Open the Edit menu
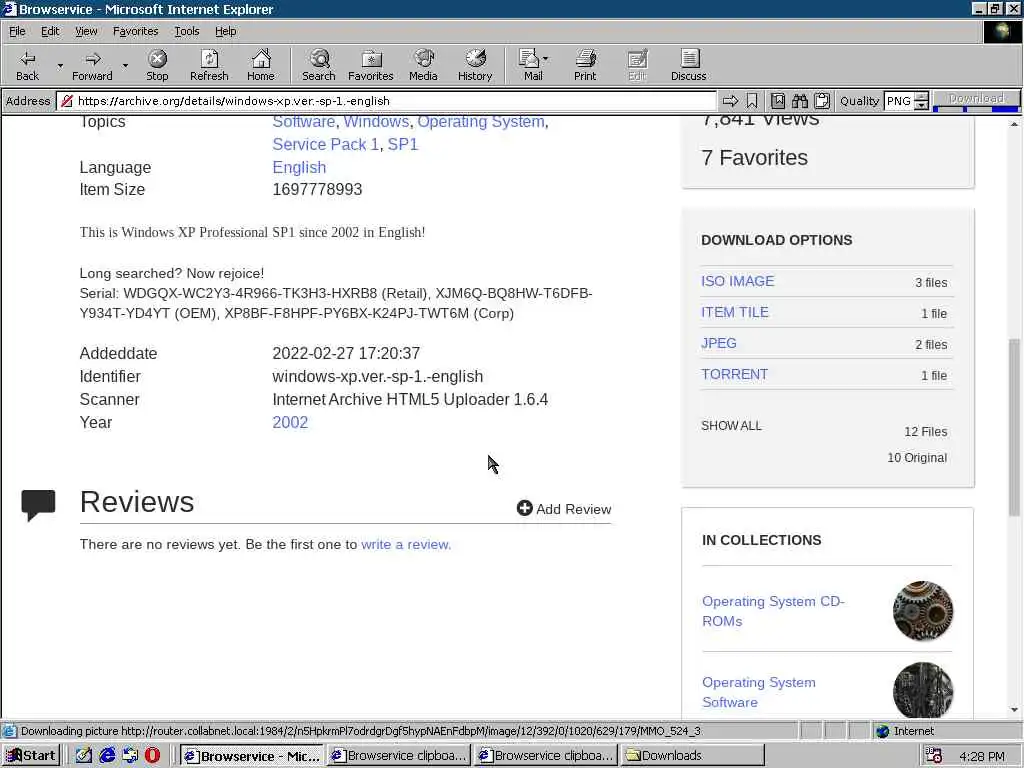Screen dimensions: 1024x768 coord(50,31)
